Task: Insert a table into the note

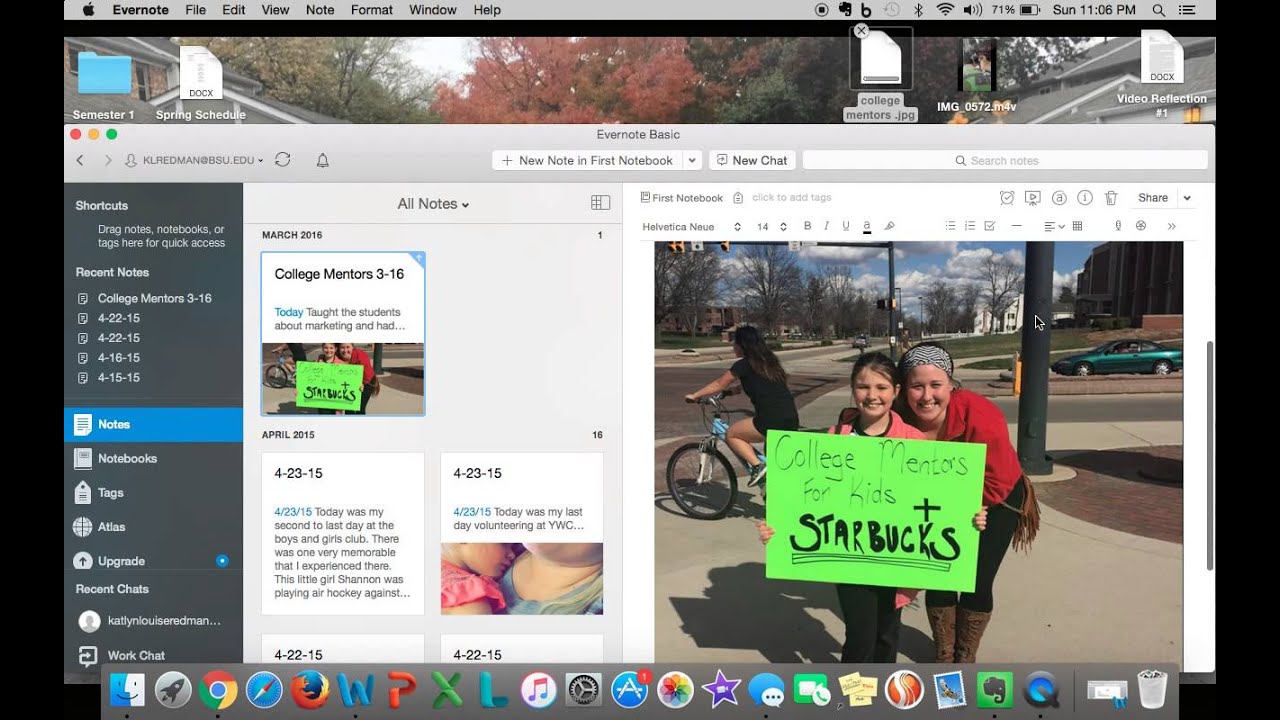Action: coord(1077,226)
